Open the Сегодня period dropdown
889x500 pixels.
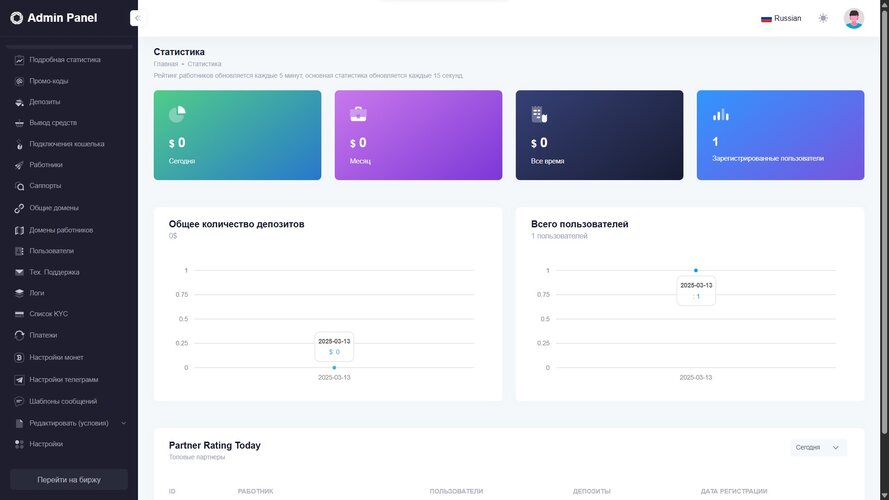[x=818, y=447]
